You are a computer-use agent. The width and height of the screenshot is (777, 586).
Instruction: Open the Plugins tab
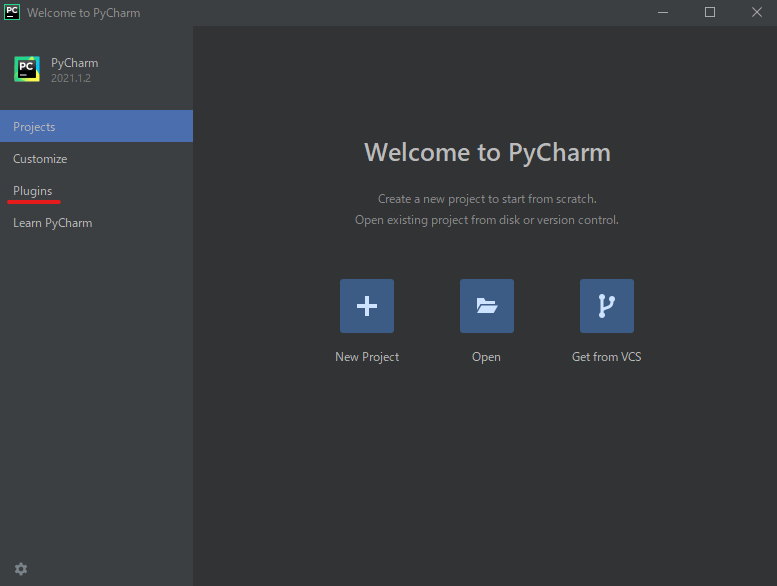click(x=96, y=191)
